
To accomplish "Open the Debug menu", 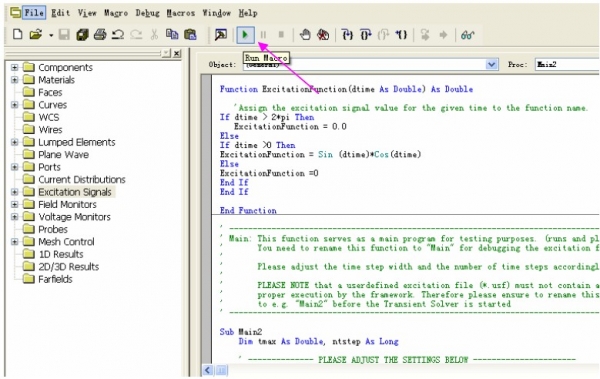I will pyautogui.click(x=147, y=13).
